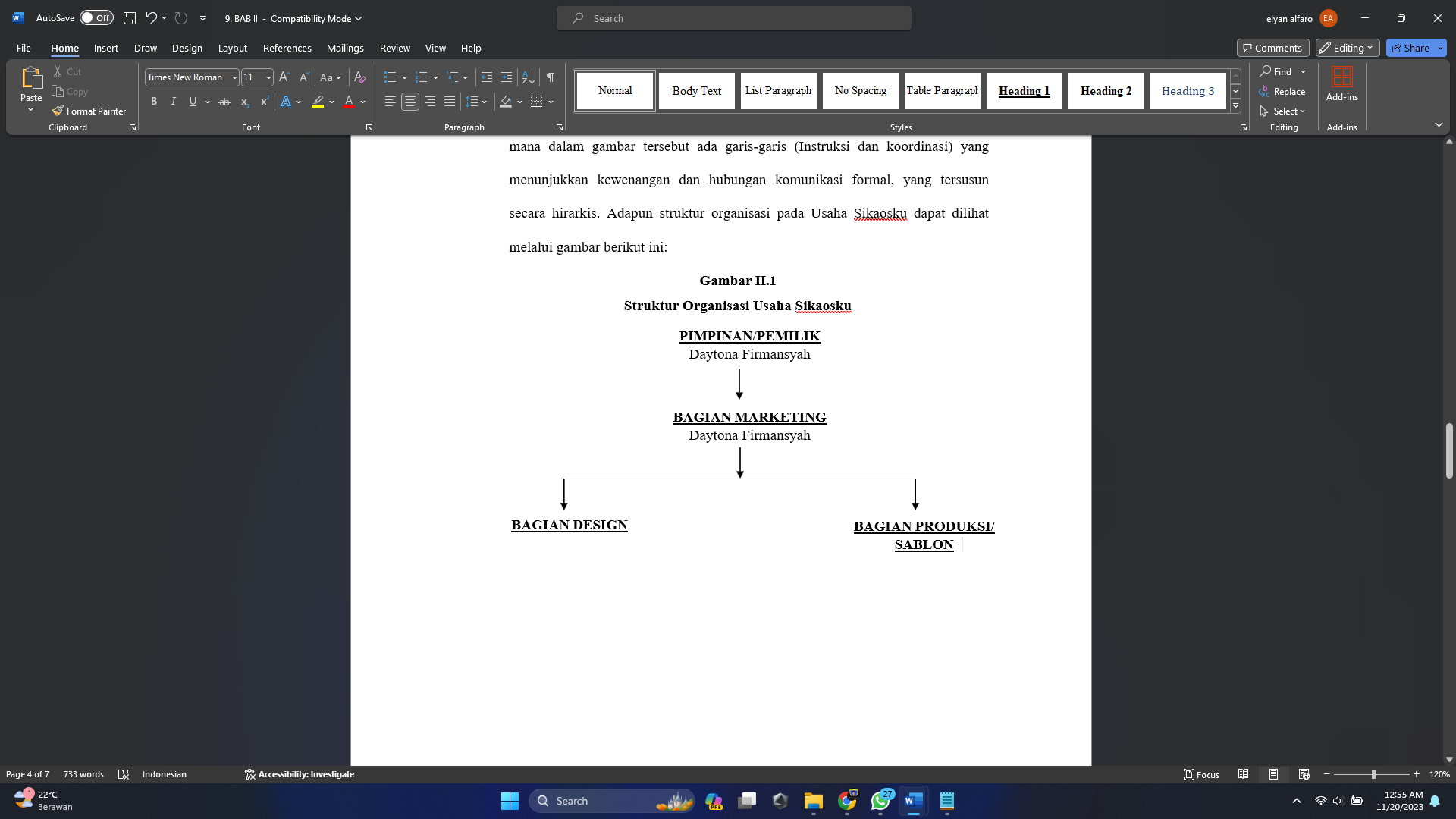Viewport: 1456px width, 819px height.
Task: Switch to the Insert tab
Action: 106,48
